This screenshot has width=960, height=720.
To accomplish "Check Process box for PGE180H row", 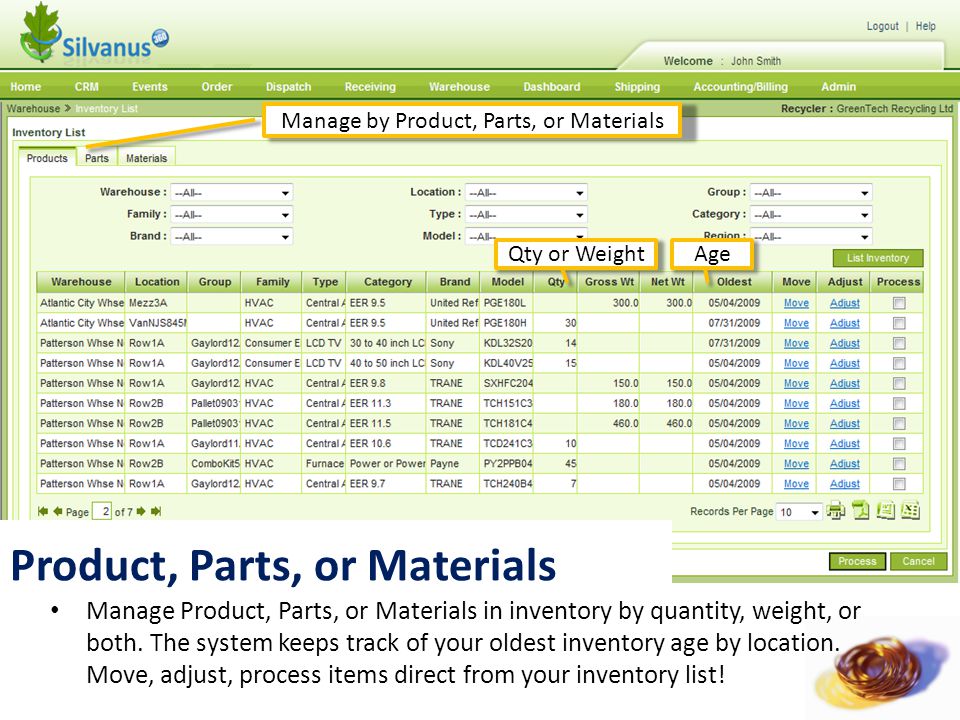I will click(x=899, y=323).
